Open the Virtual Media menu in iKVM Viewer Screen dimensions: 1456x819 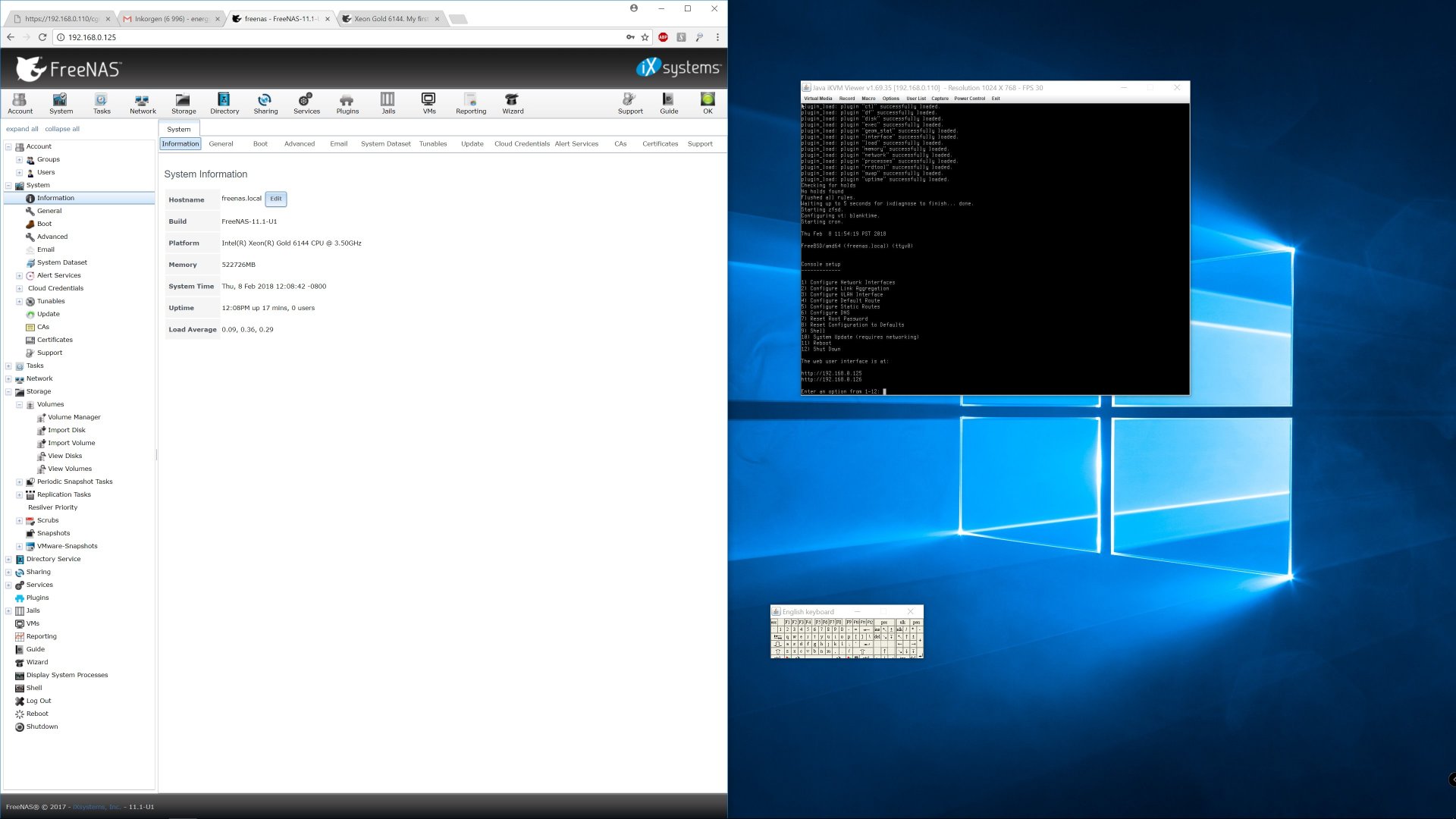[818, 99]
